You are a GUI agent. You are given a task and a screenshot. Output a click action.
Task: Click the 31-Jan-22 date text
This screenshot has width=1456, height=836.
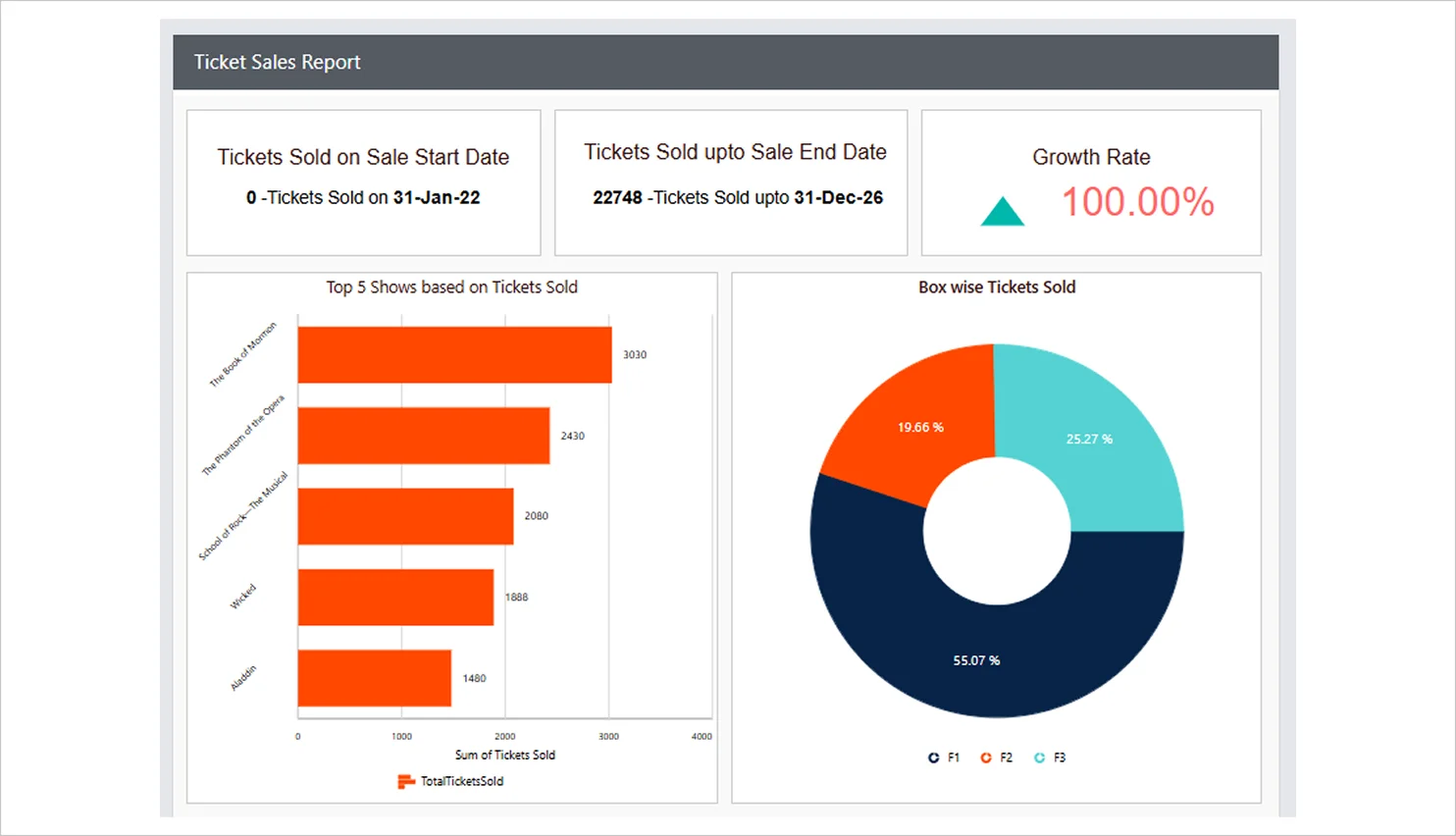click(437, 197)
